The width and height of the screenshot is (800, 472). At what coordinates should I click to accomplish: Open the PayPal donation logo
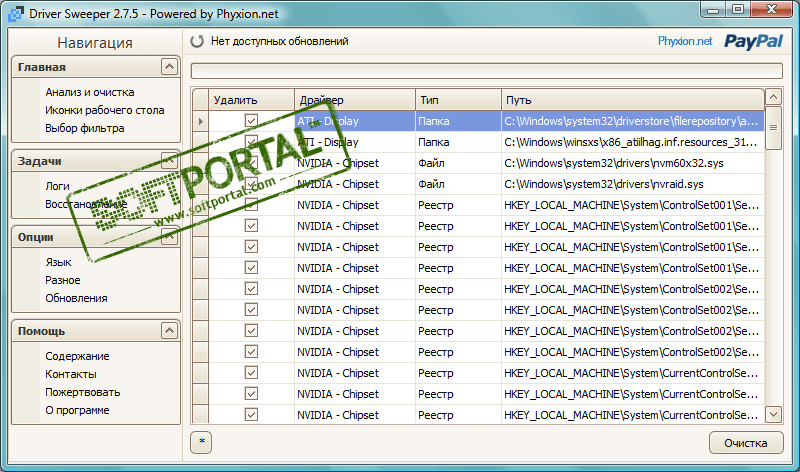point(754,41)
